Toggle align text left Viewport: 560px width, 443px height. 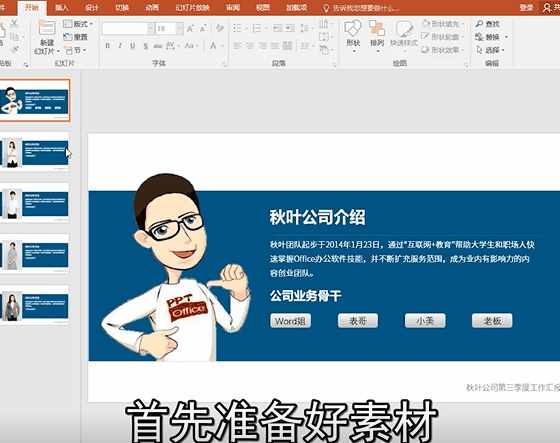[x=237, y=46]
